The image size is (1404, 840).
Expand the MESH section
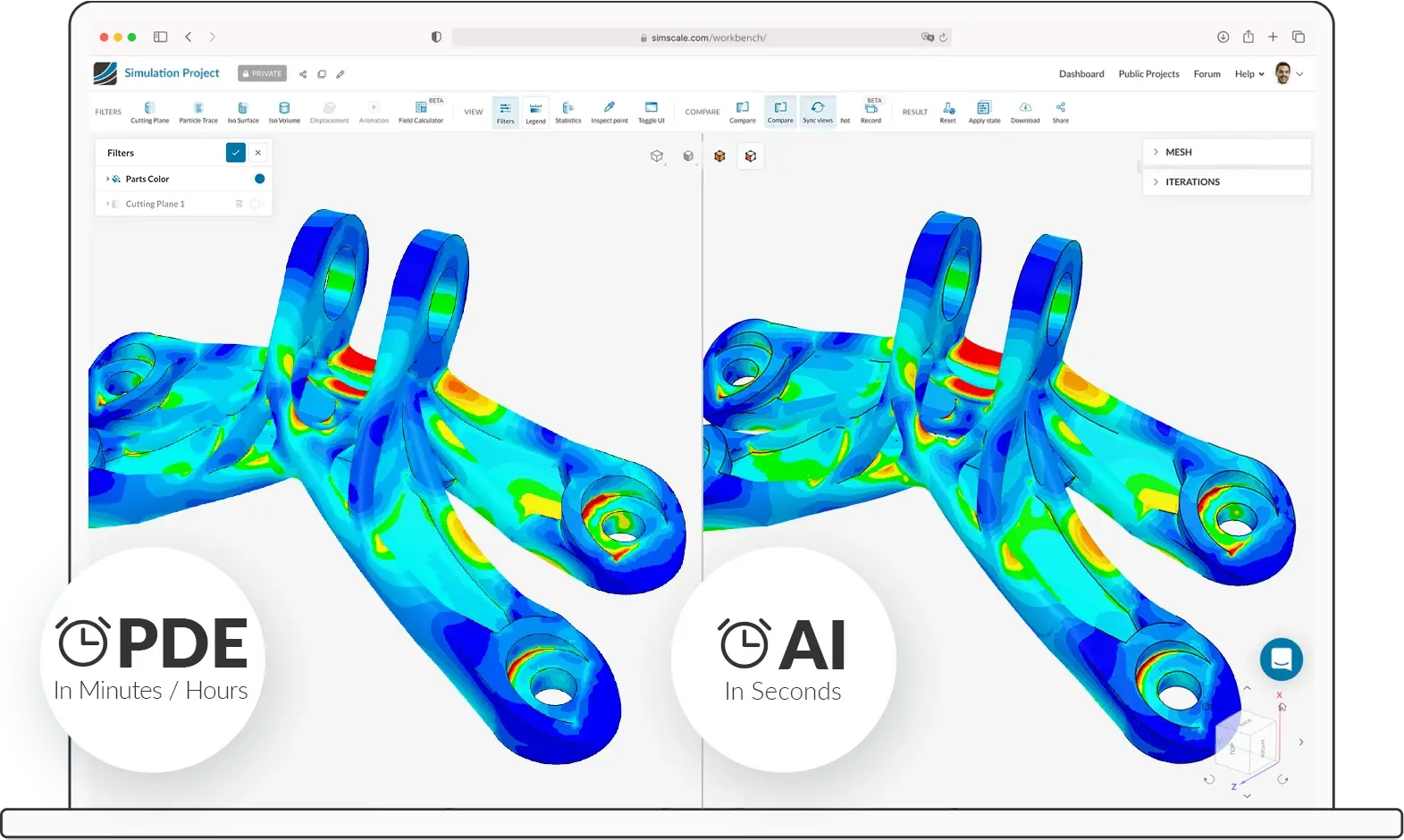(x=1227, y=152)
